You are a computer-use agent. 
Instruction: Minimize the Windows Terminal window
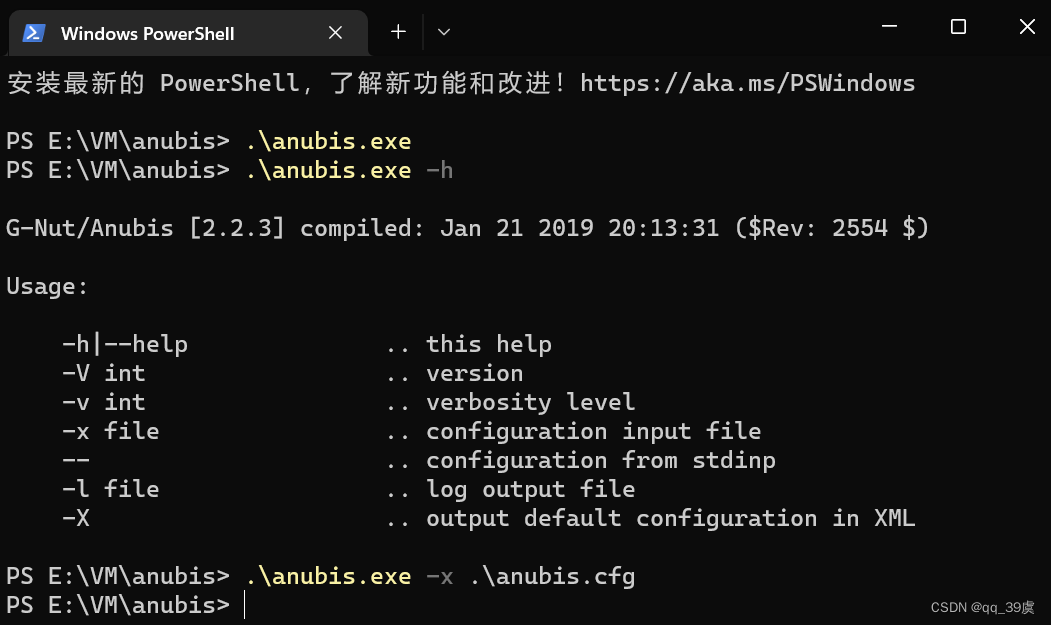(x=889, y=27)
